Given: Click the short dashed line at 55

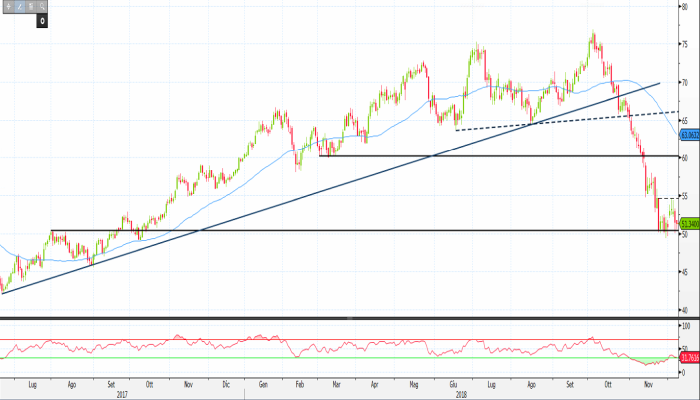Looking at the screenshot, I should 666,199.
